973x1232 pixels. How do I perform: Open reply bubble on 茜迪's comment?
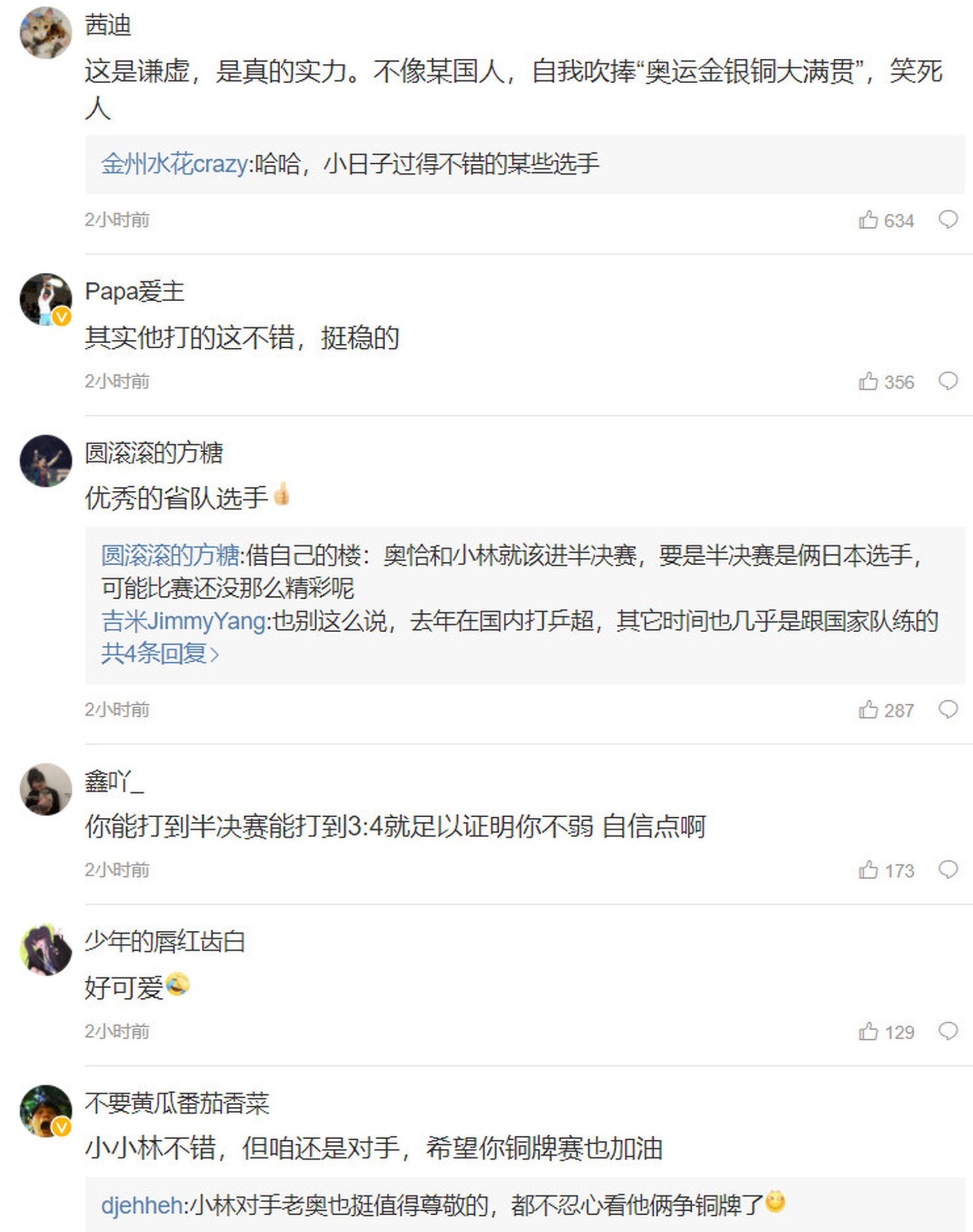pyautogui.click(x=949, y=220)
